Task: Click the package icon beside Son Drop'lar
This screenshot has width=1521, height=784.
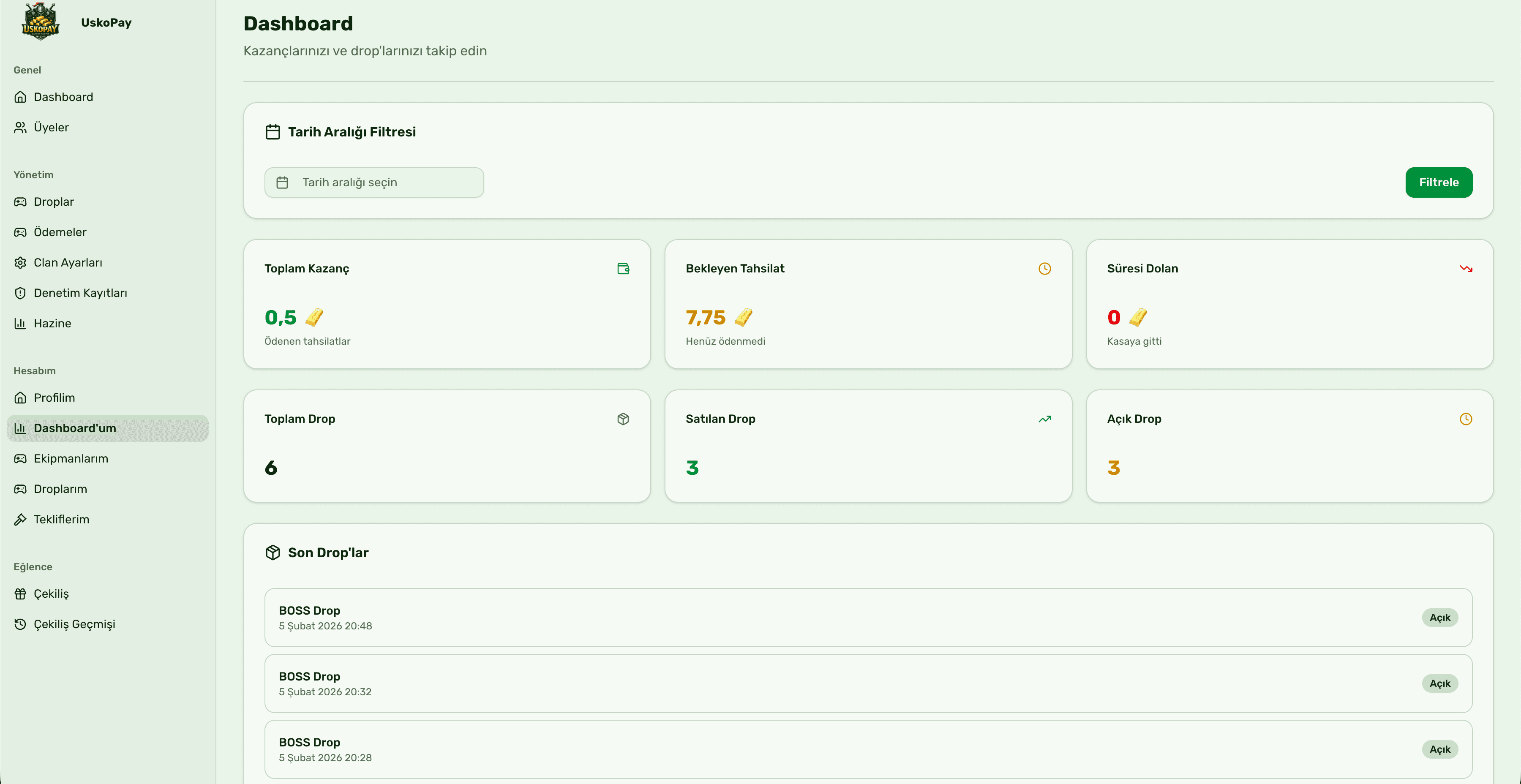Action: (x=273, y=552)
